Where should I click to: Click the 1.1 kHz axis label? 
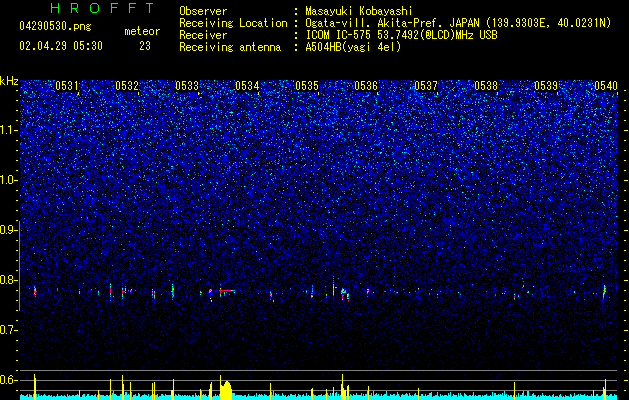click(8, 130)
